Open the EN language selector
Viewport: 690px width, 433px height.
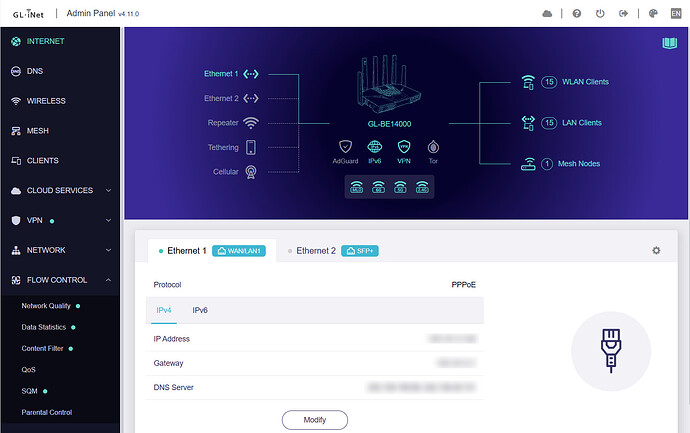676,14
